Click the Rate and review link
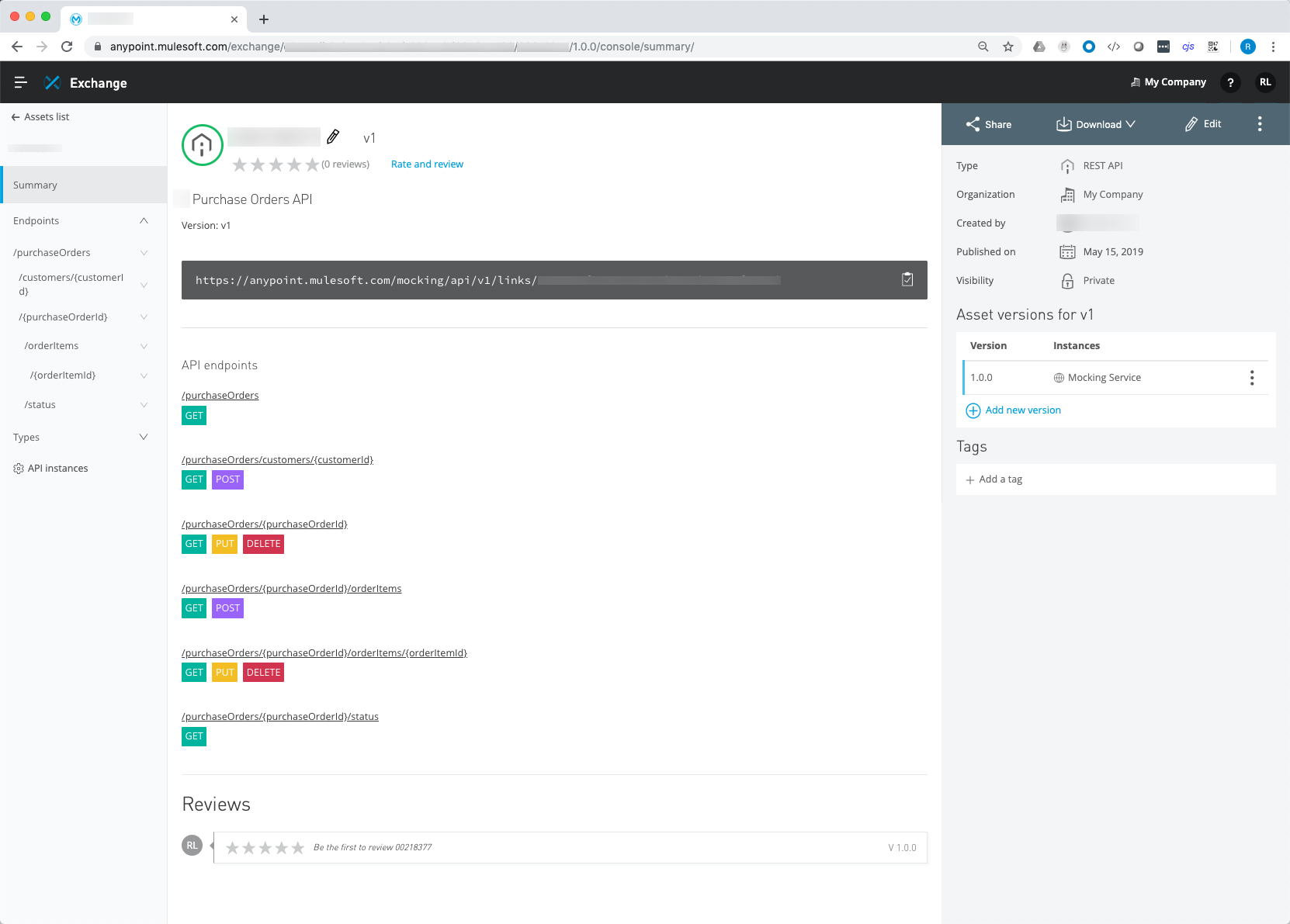This screenshot has width=1290, height=924. click(427, 164)
